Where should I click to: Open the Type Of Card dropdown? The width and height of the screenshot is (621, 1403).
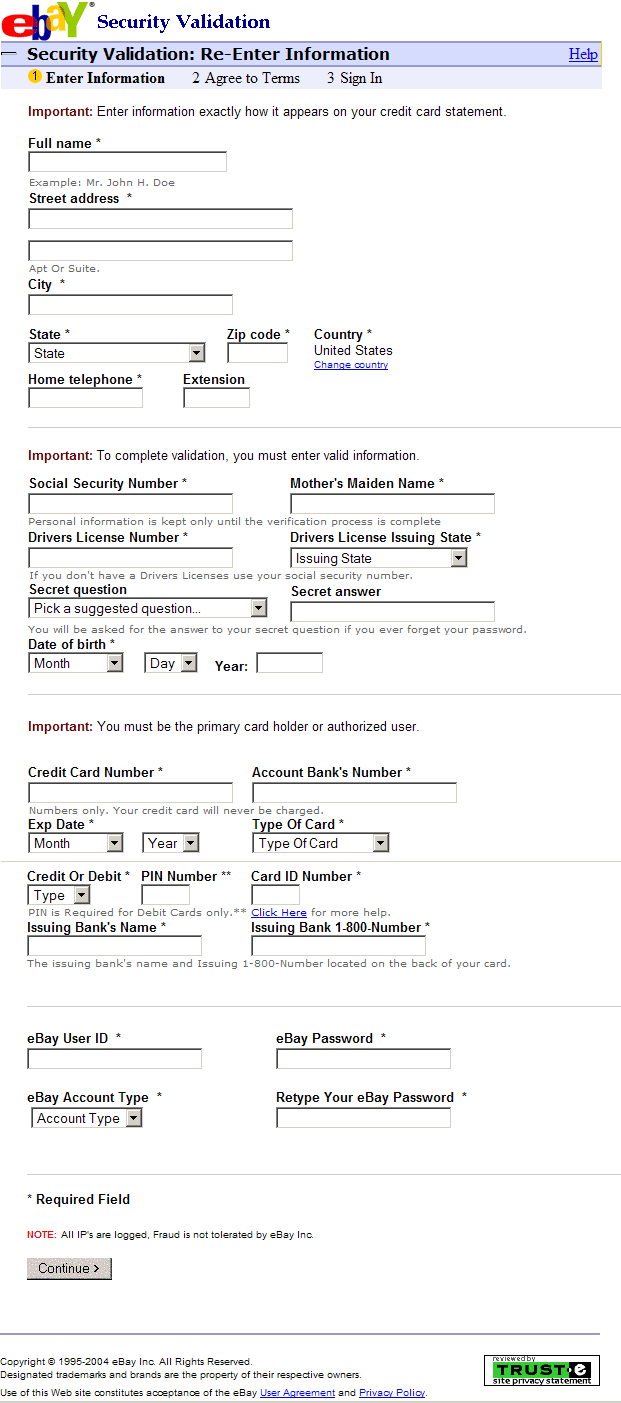coord(320,843)
